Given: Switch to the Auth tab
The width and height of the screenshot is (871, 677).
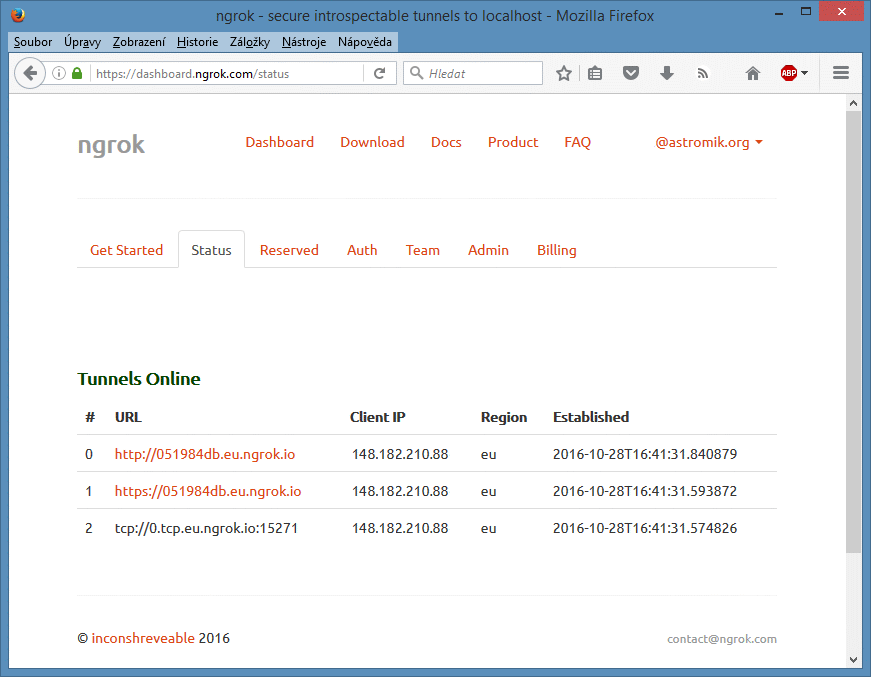Looking at the screenshot, I should pyautogui.click(x=362, y=250).
